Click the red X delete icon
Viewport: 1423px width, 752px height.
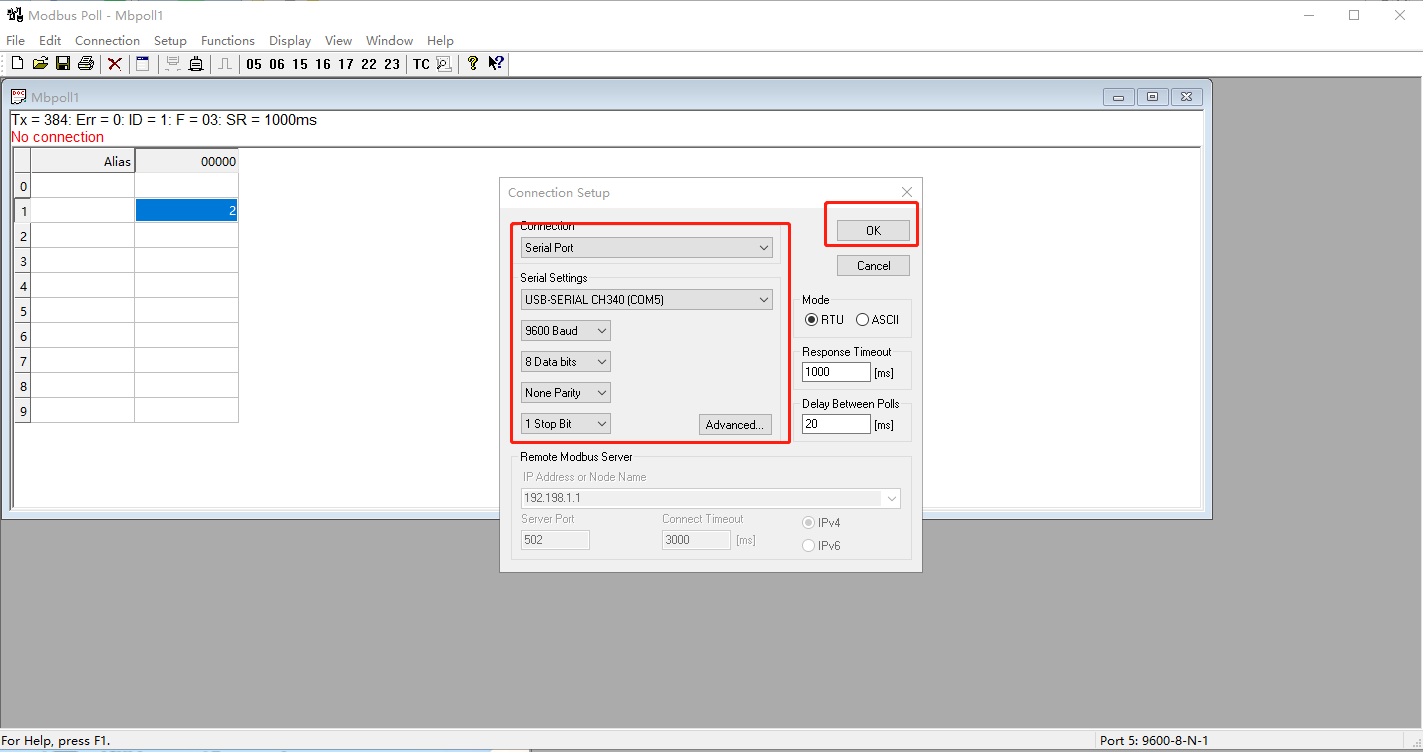115,64
